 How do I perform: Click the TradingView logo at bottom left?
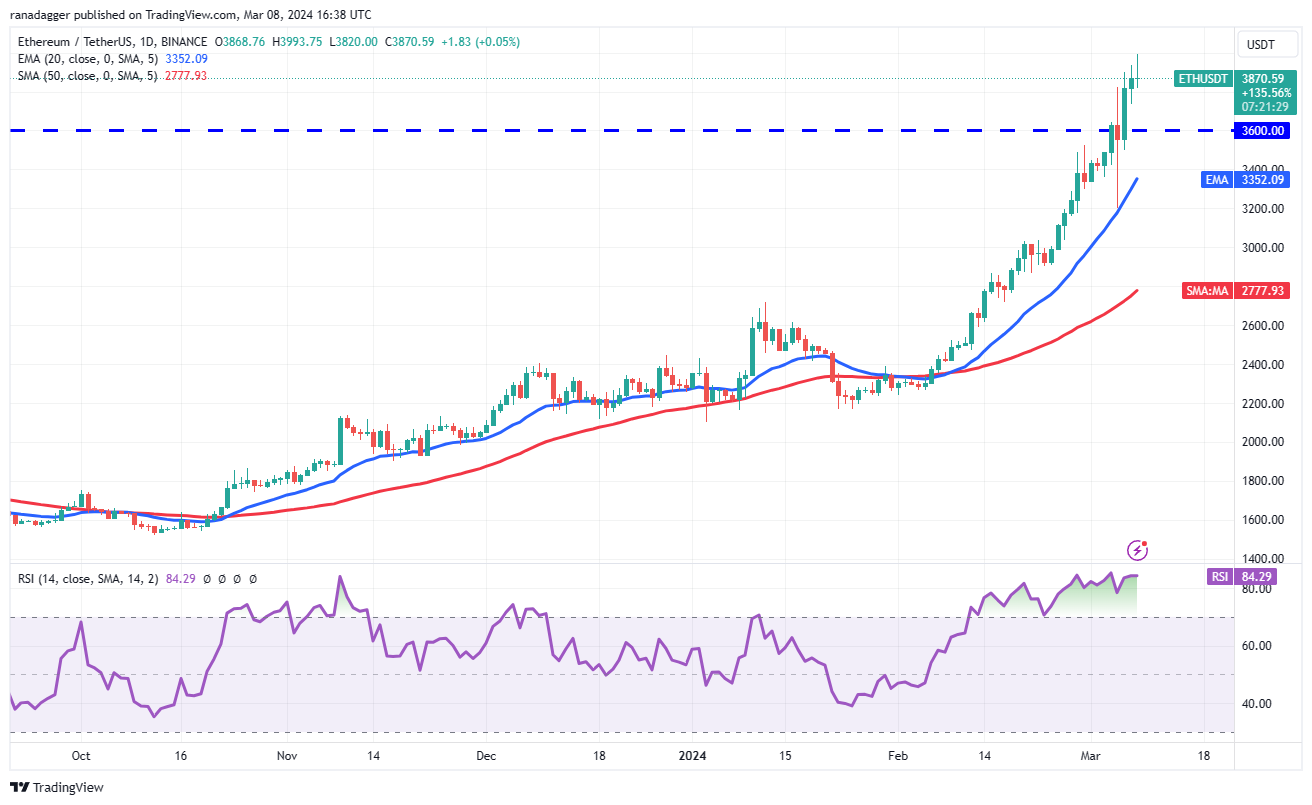coord(57,787)
